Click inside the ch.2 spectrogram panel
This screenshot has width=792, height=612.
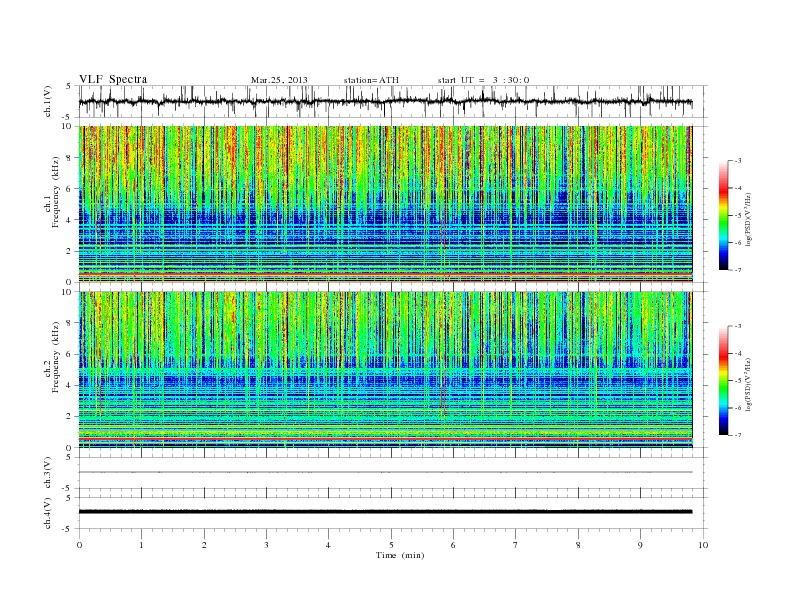point(385,369)
